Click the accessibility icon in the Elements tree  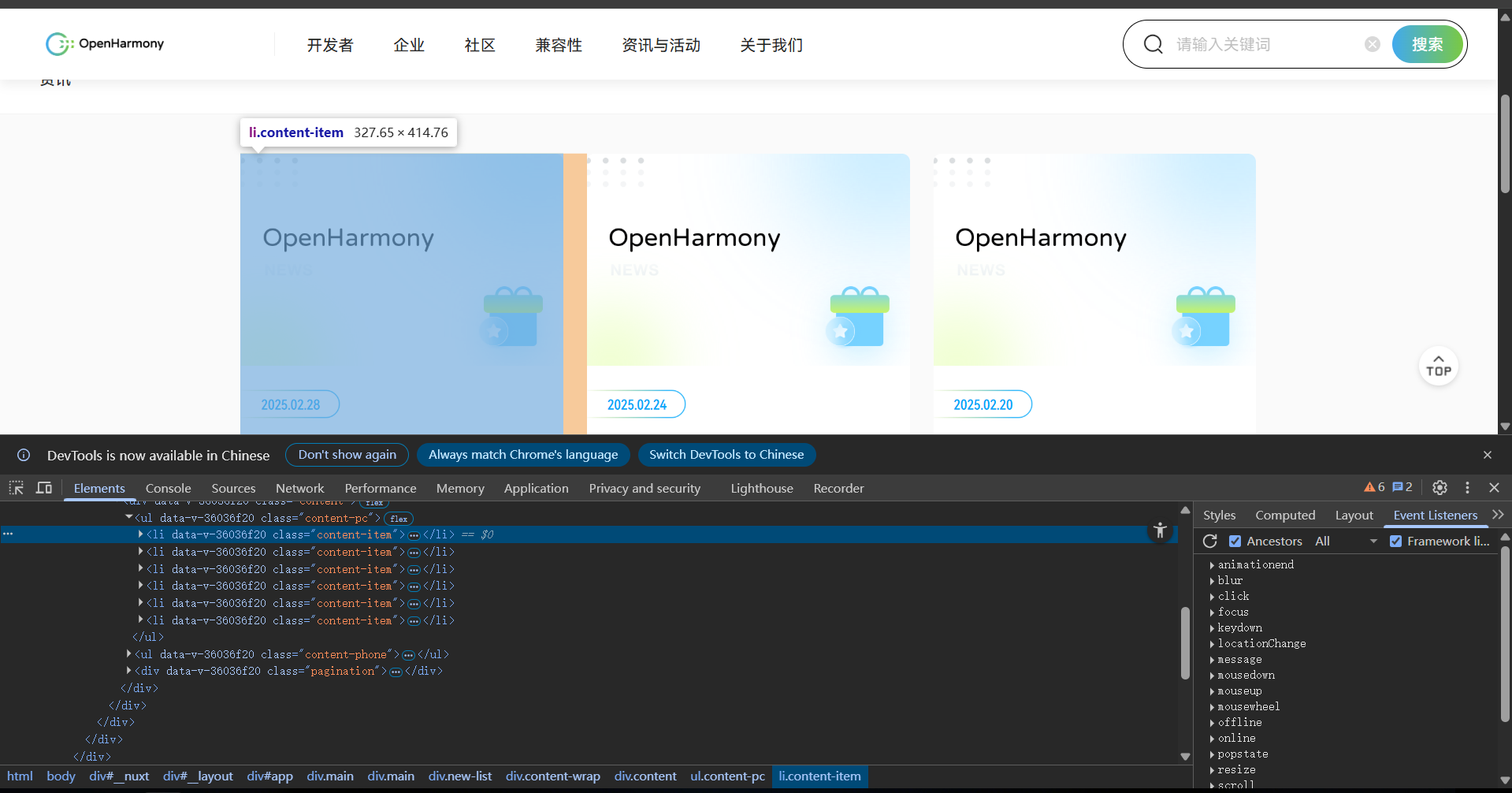1160,531
